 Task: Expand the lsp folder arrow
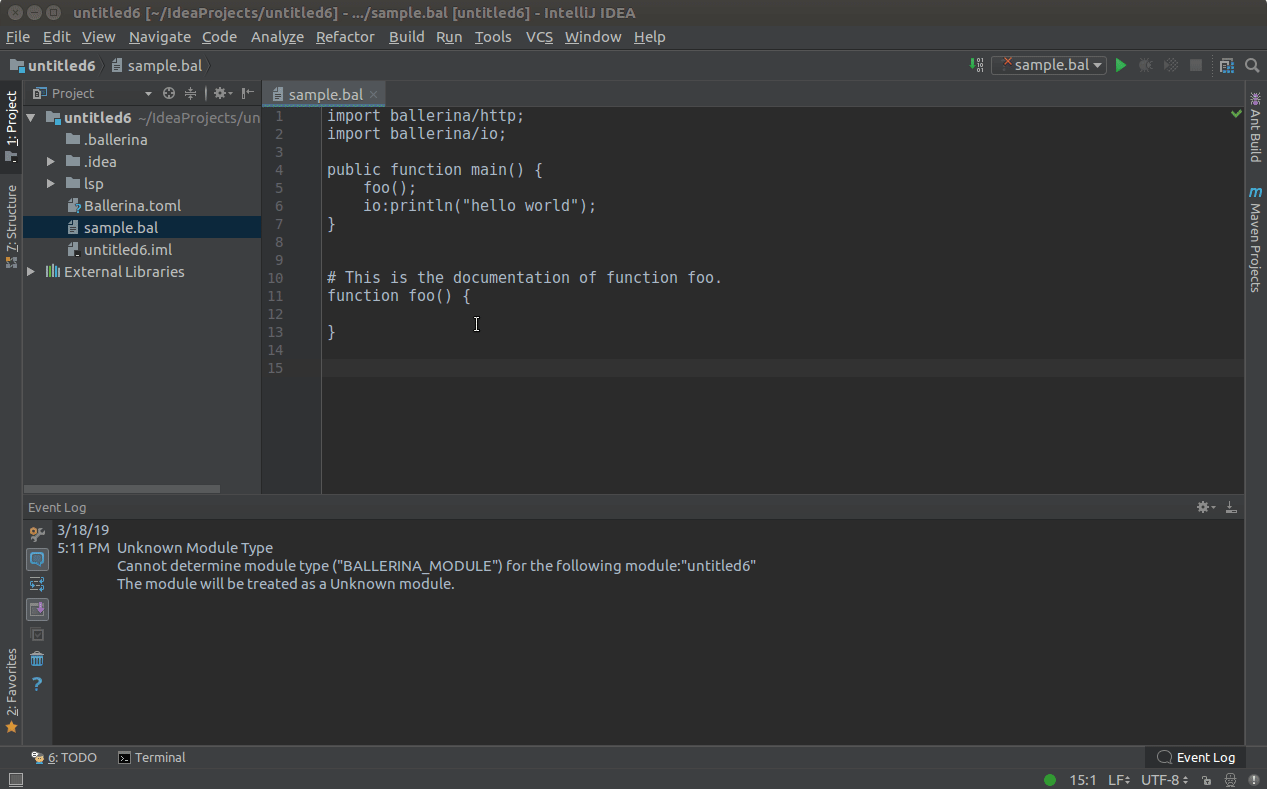(x=51, y=184)
